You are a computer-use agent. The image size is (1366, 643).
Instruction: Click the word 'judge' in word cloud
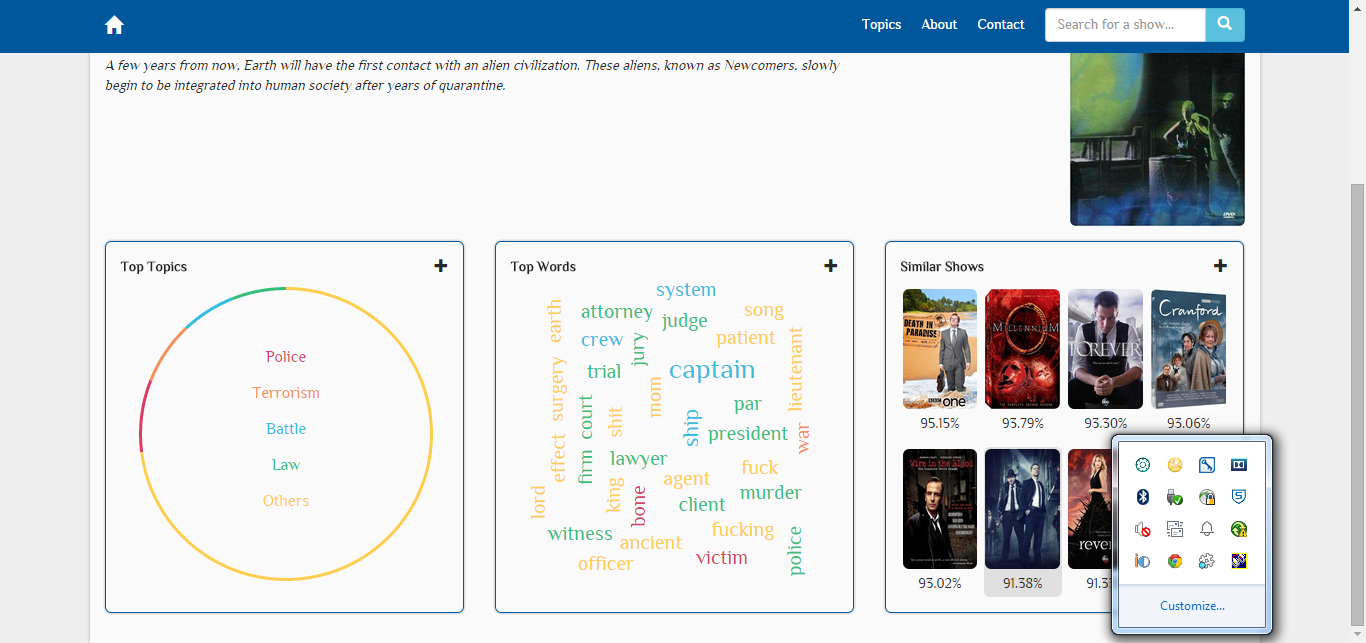(x=685, y=321)
